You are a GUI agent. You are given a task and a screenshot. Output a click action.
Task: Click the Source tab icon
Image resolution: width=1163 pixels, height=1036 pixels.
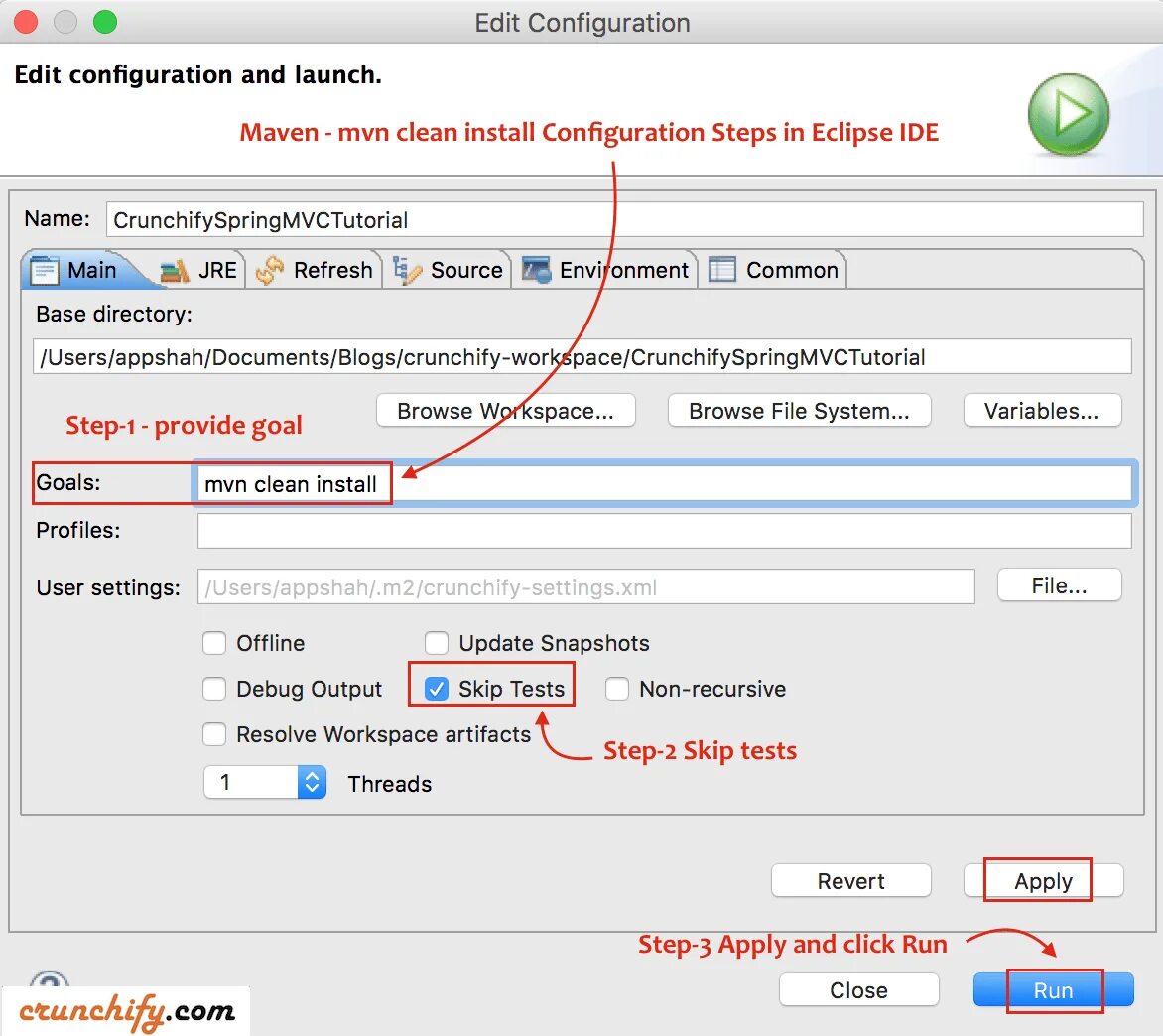(x=407, y=269)
